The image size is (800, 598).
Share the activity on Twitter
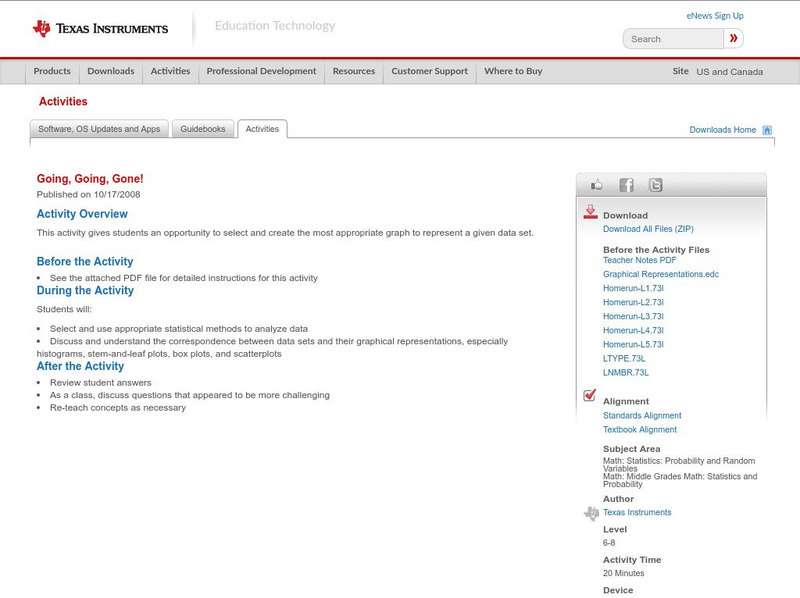tap(655, 185)
